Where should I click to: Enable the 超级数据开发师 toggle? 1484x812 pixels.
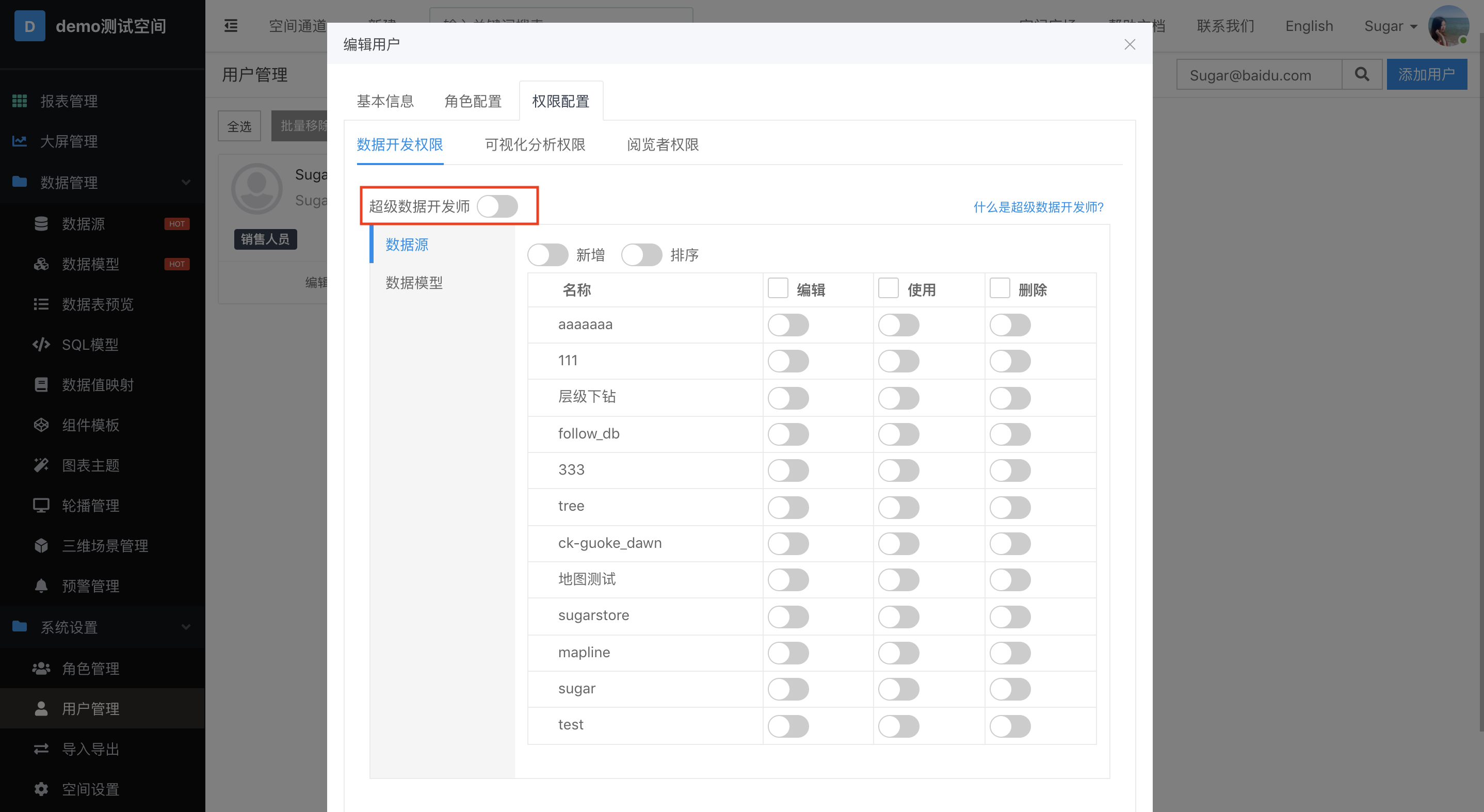[497, 206]
